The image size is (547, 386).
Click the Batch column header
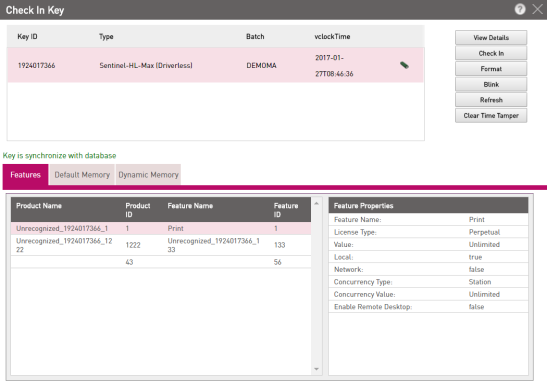pyautogui.click(x=255, y=37)
